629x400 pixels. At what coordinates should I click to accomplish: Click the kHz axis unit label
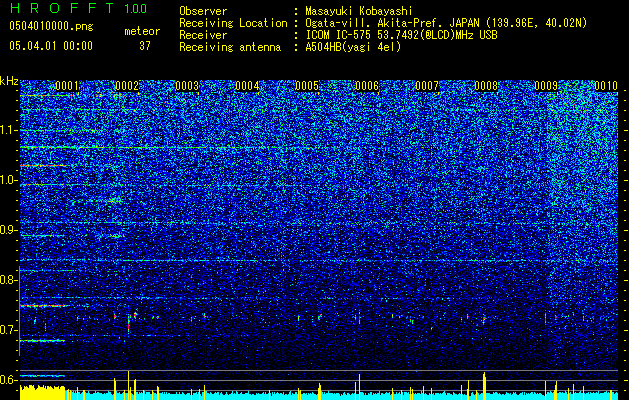point(9,81)
